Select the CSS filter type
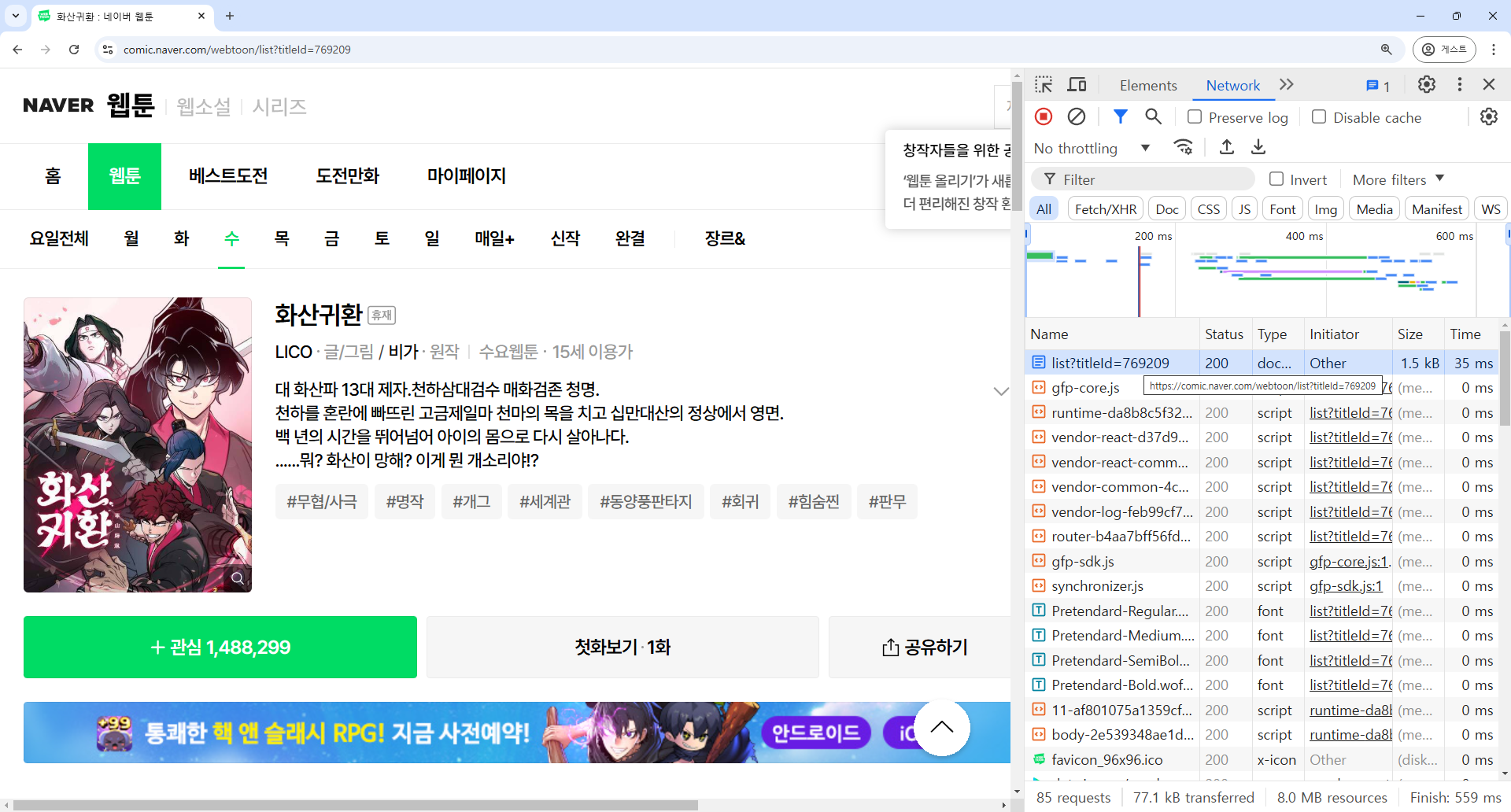Image resolution: width=1511 pixels, height=812 pixels. (x=1209, y=209)
